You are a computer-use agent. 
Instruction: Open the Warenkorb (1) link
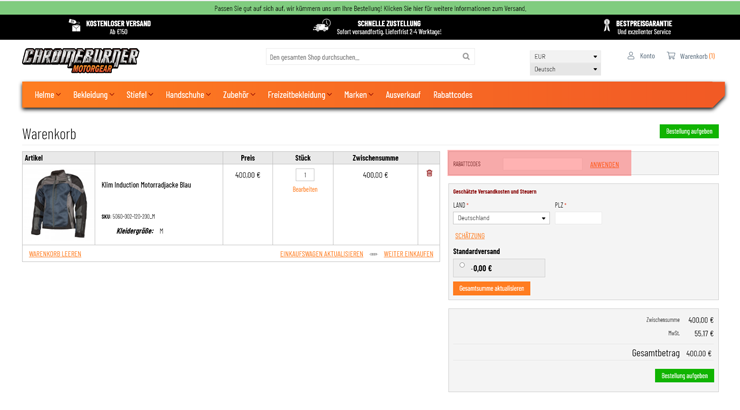pyautogui.click(x=697, y=56)
